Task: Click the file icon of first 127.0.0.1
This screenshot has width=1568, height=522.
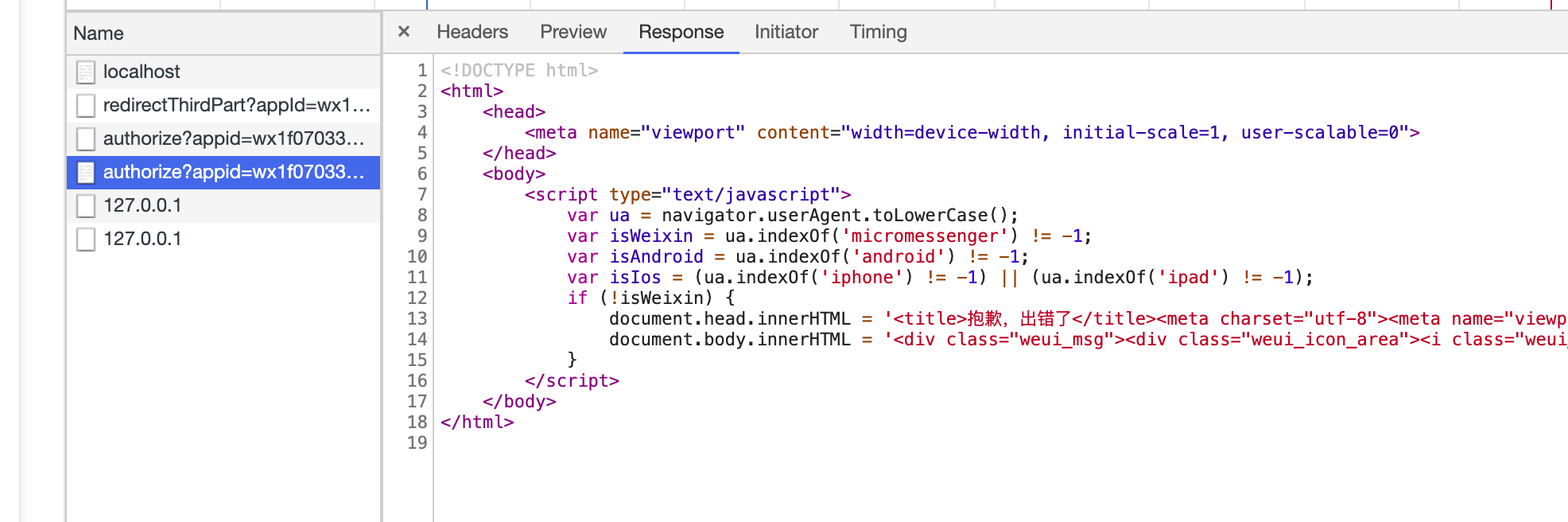Action: point(86,206)
